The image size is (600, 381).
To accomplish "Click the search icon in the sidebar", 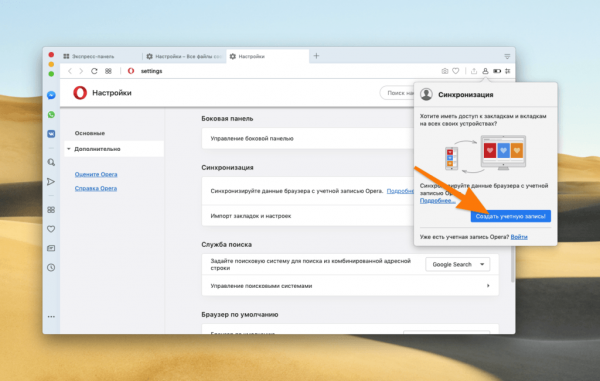I will coord(51,162).
